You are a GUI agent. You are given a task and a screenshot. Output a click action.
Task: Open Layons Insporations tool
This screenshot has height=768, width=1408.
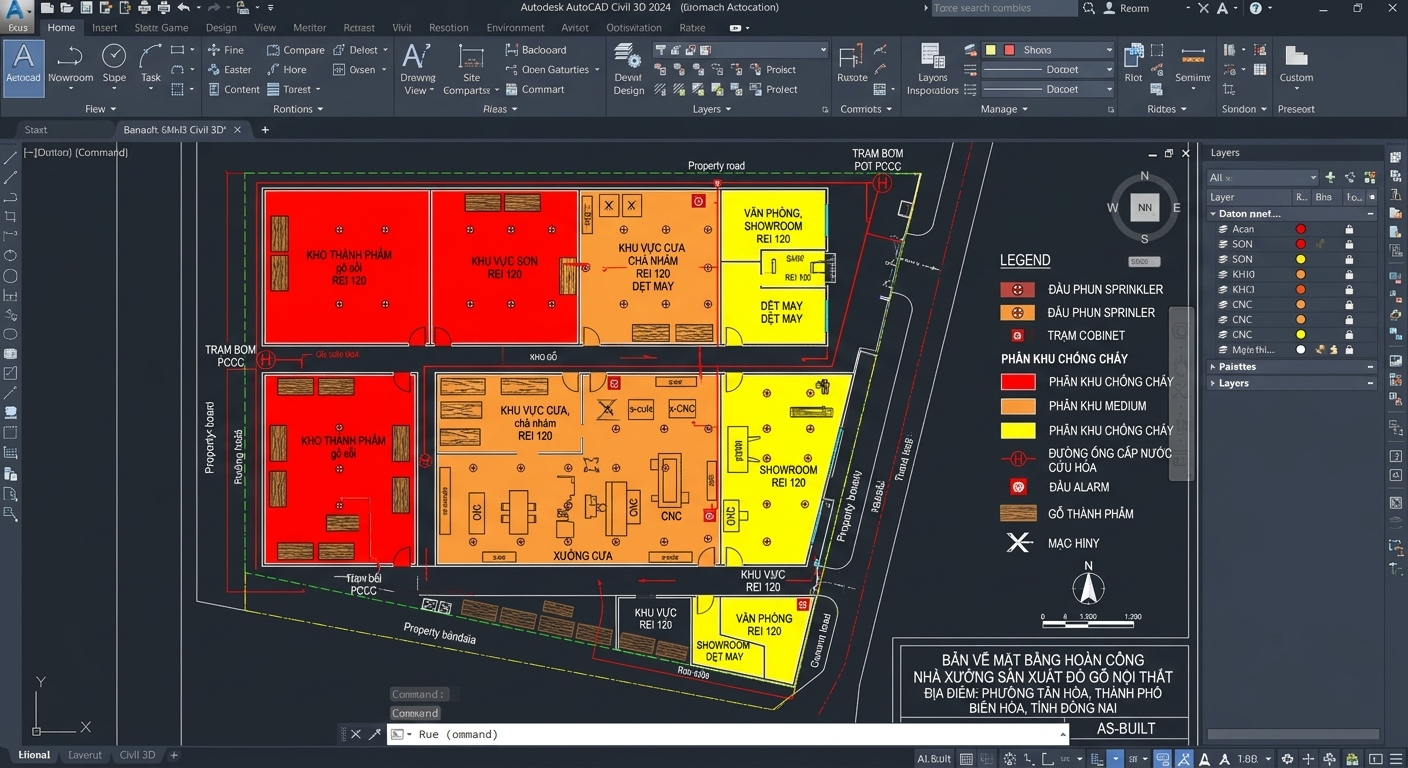tap(932, 68)
